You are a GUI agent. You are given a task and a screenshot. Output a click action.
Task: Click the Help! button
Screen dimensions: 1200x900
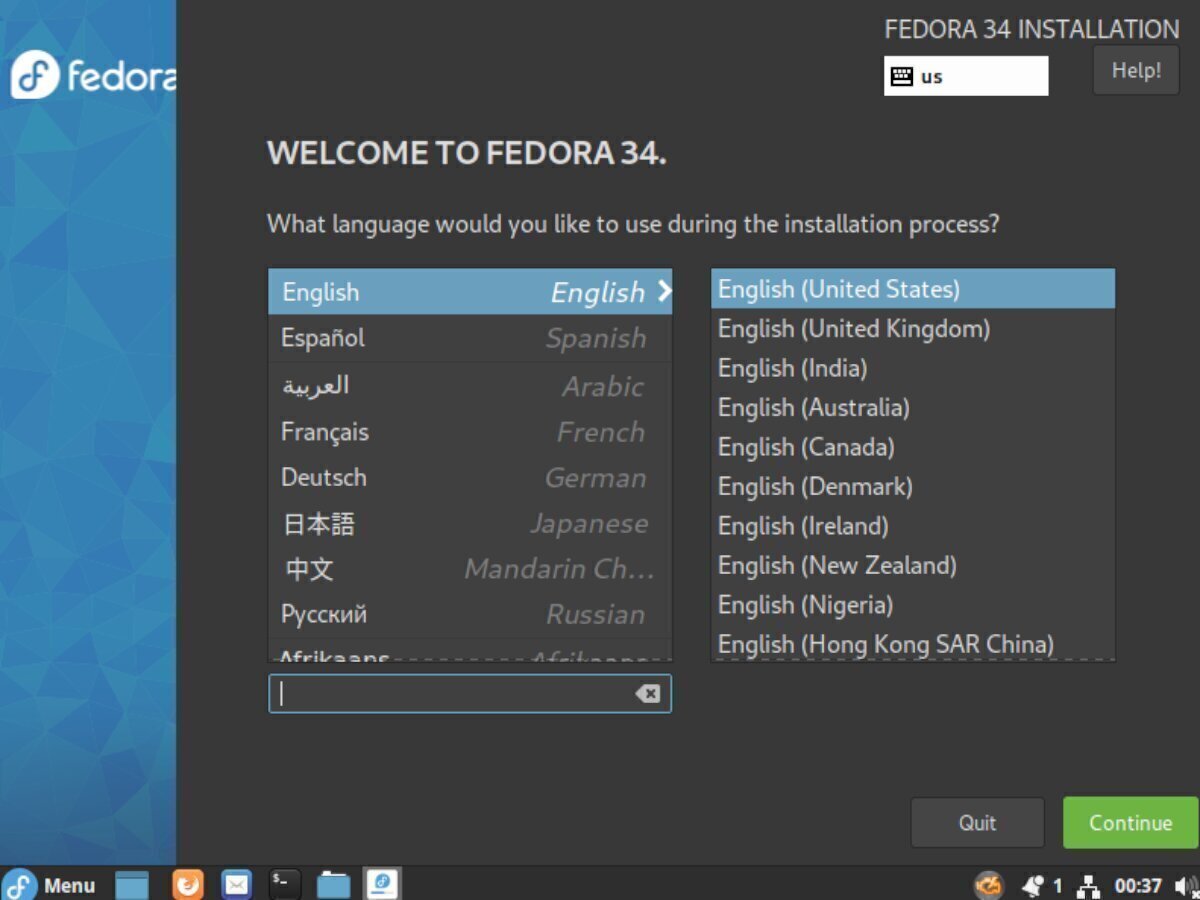[1135, 70]
